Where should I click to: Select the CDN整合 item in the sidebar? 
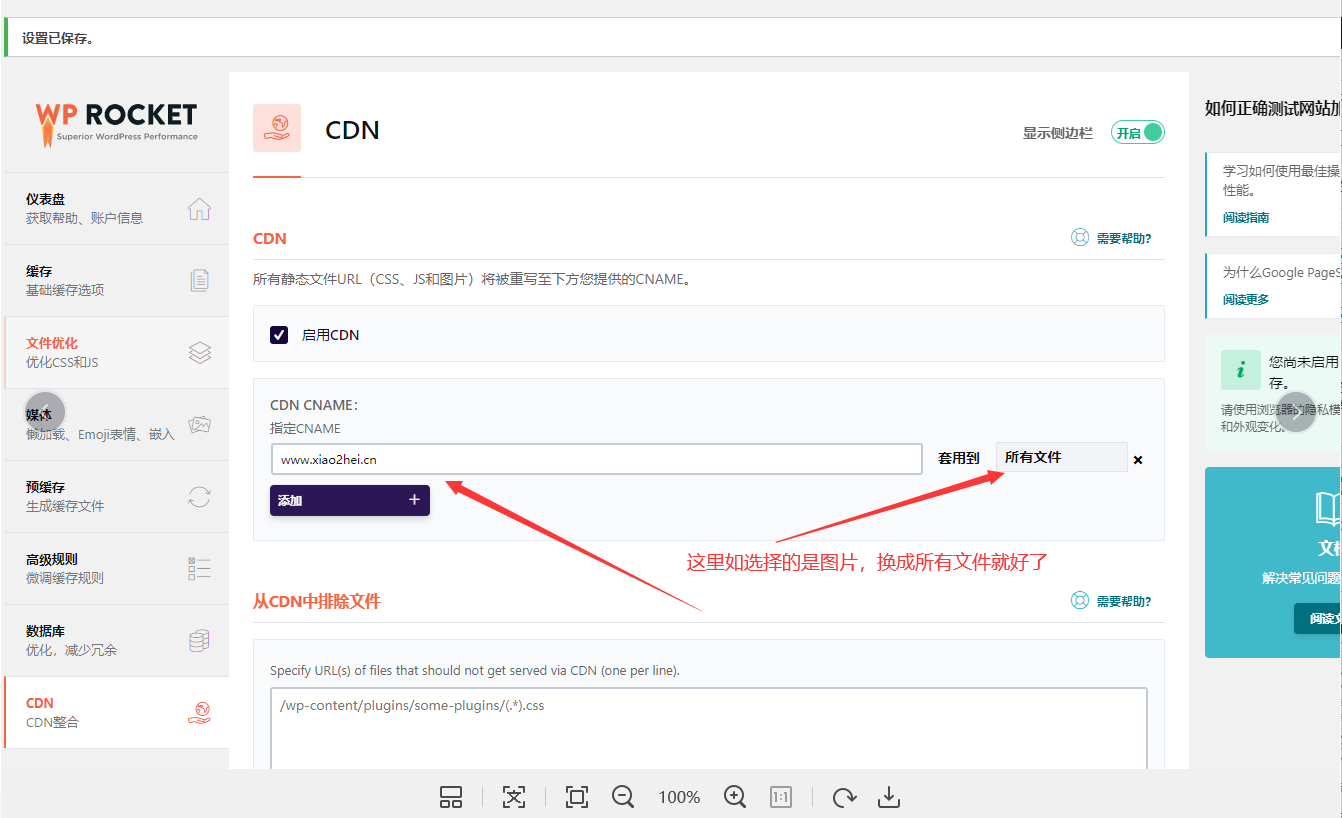tap(116, 713)
